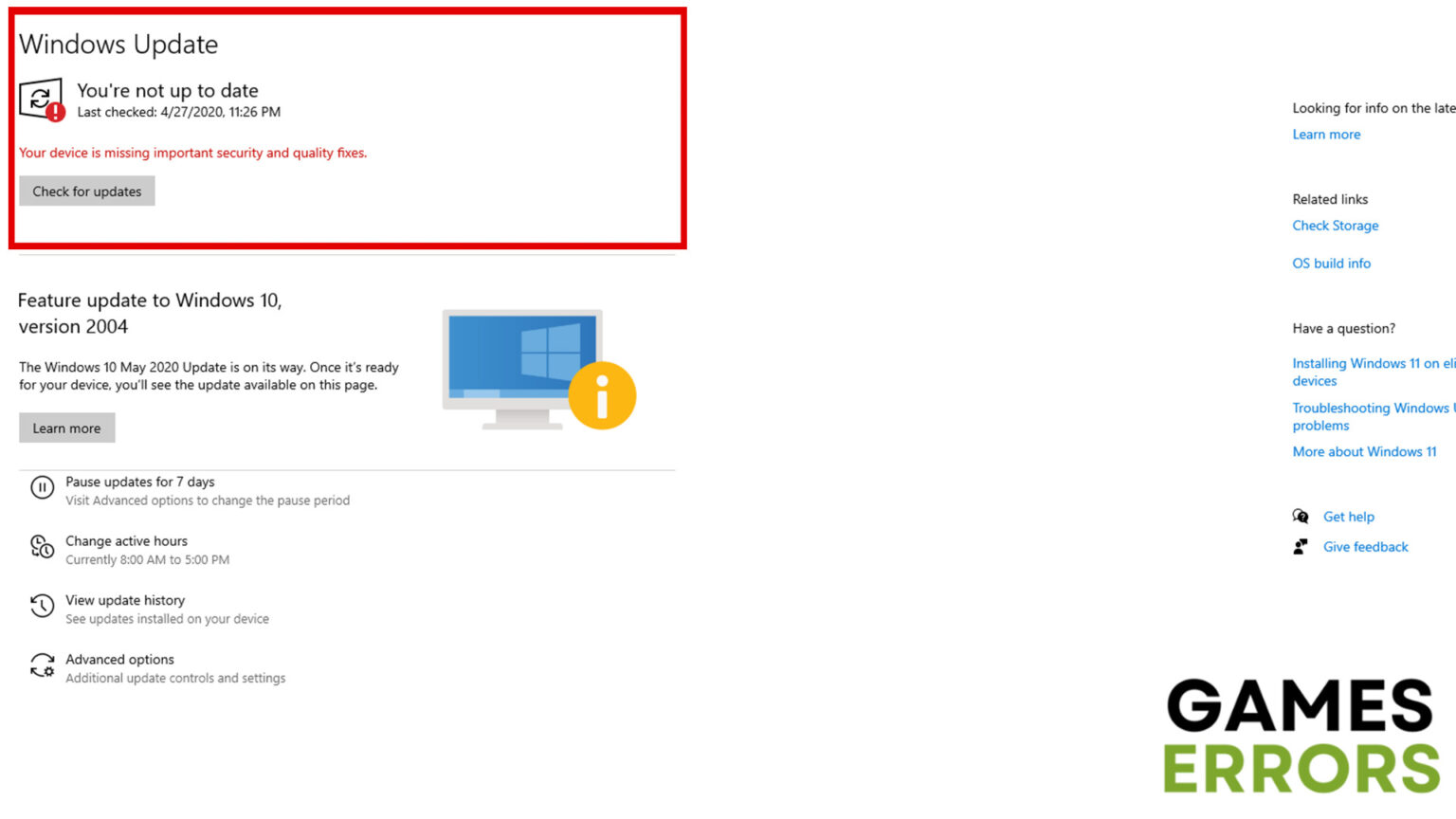
Task: Select View update history option
Action: [x=125, y=601]
